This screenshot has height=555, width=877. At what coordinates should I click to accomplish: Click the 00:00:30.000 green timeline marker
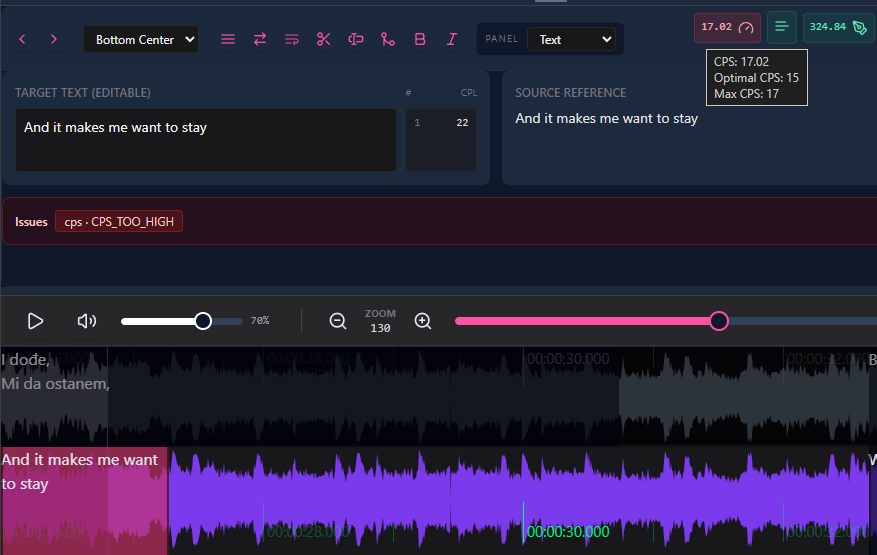coord(568,532)
